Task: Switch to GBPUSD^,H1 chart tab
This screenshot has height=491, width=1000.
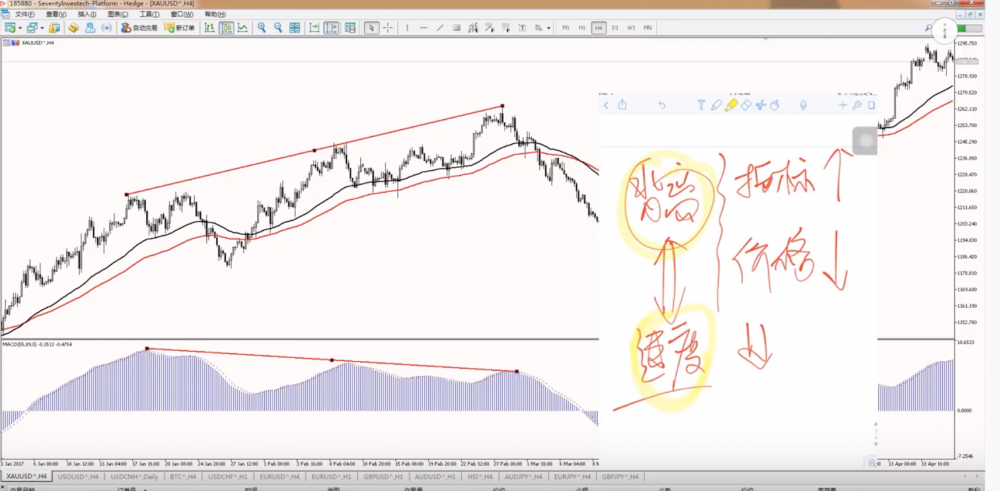Action: click(x=383, y=476)
